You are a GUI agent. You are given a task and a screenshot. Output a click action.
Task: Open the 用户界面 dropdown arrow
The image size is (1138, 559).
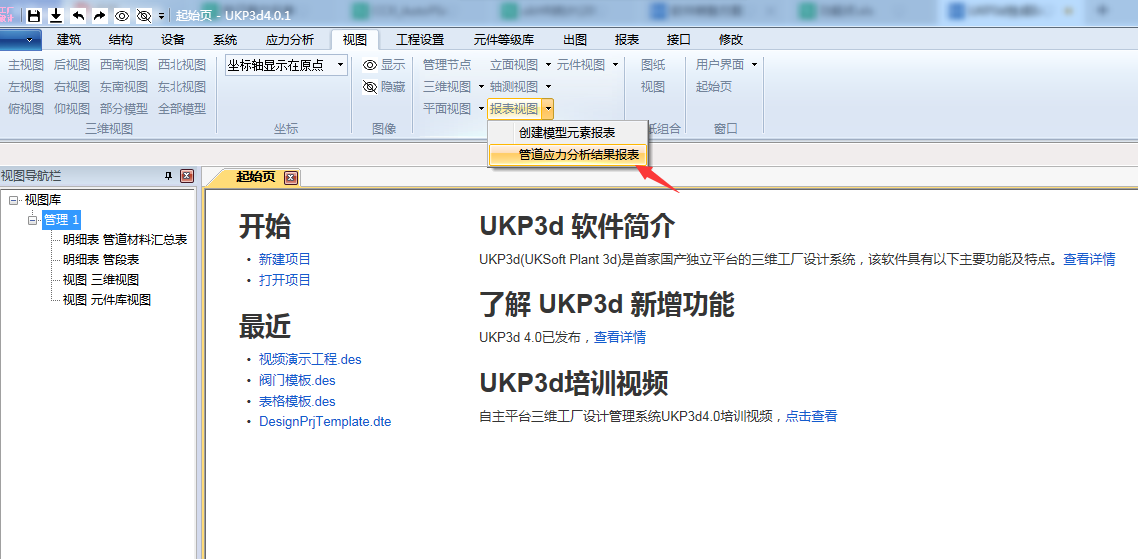(754, 65)
